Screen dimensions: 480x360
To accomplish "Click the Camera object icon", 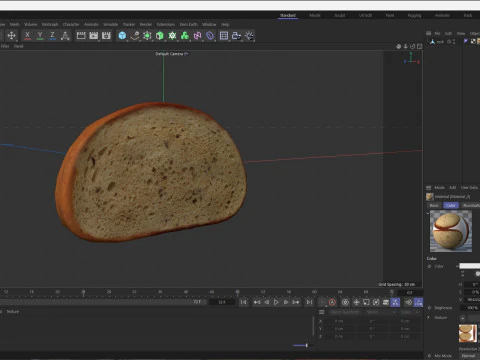I will pyautogui.click(x=236, y=36).
